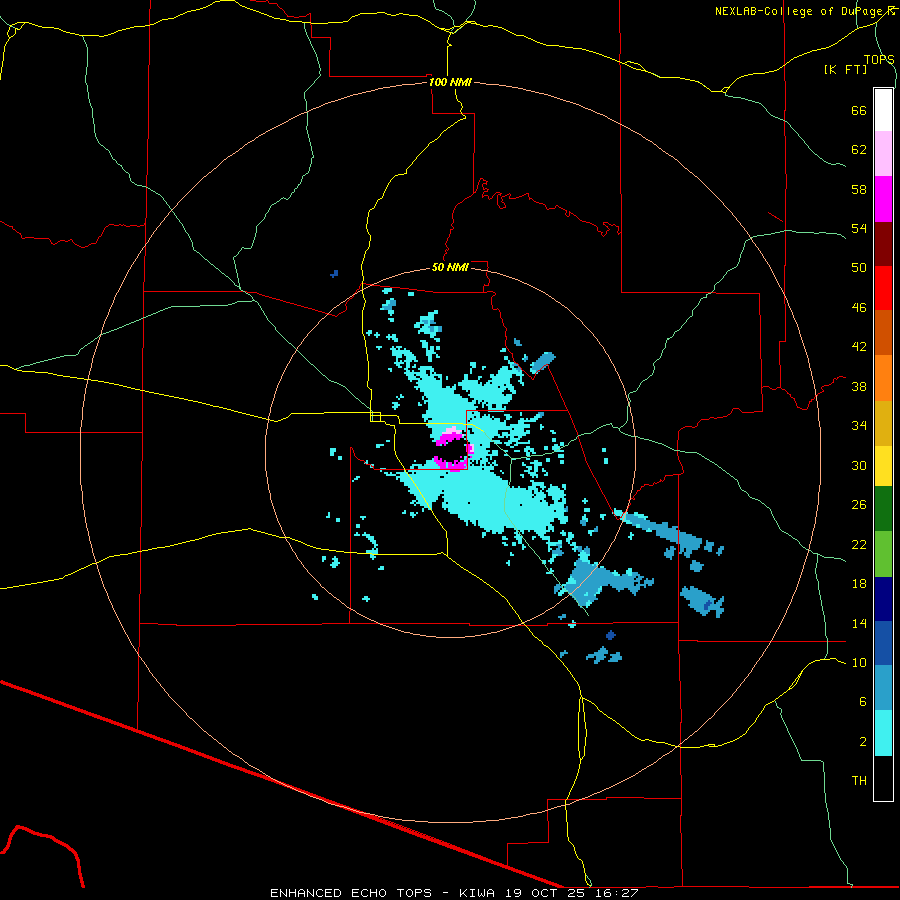
Task: Click the gold mustard legend swatch
Action: 883,423
